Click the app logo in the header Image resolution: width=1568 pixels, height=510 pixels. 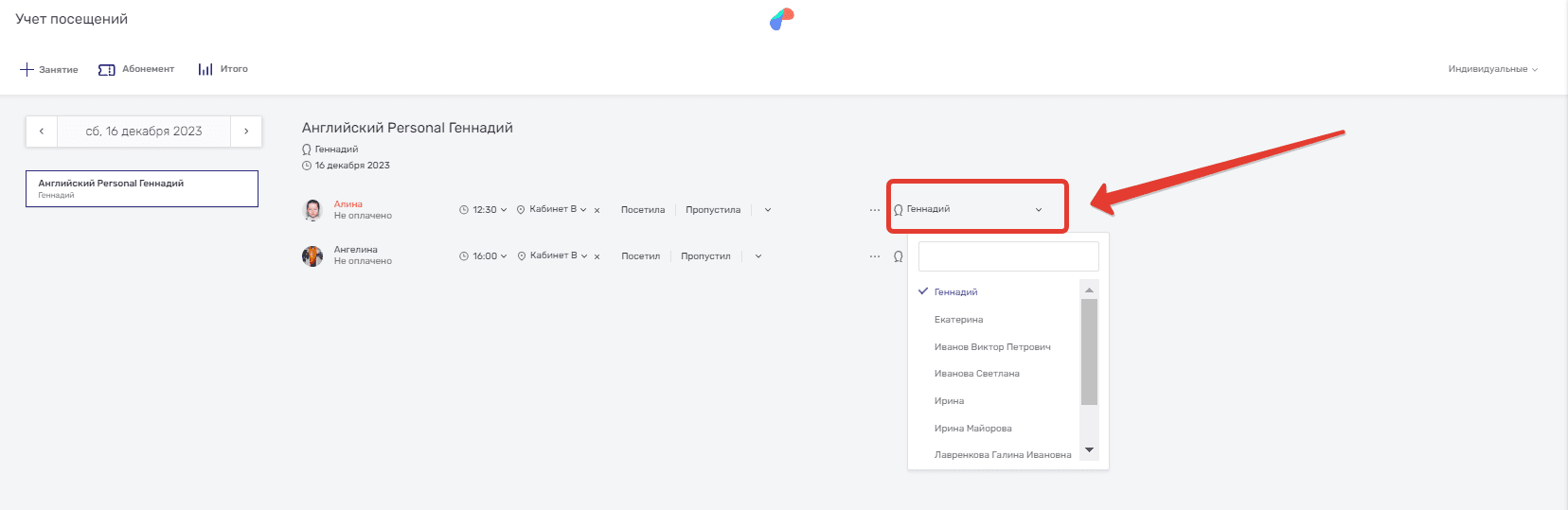click(781, 19)
